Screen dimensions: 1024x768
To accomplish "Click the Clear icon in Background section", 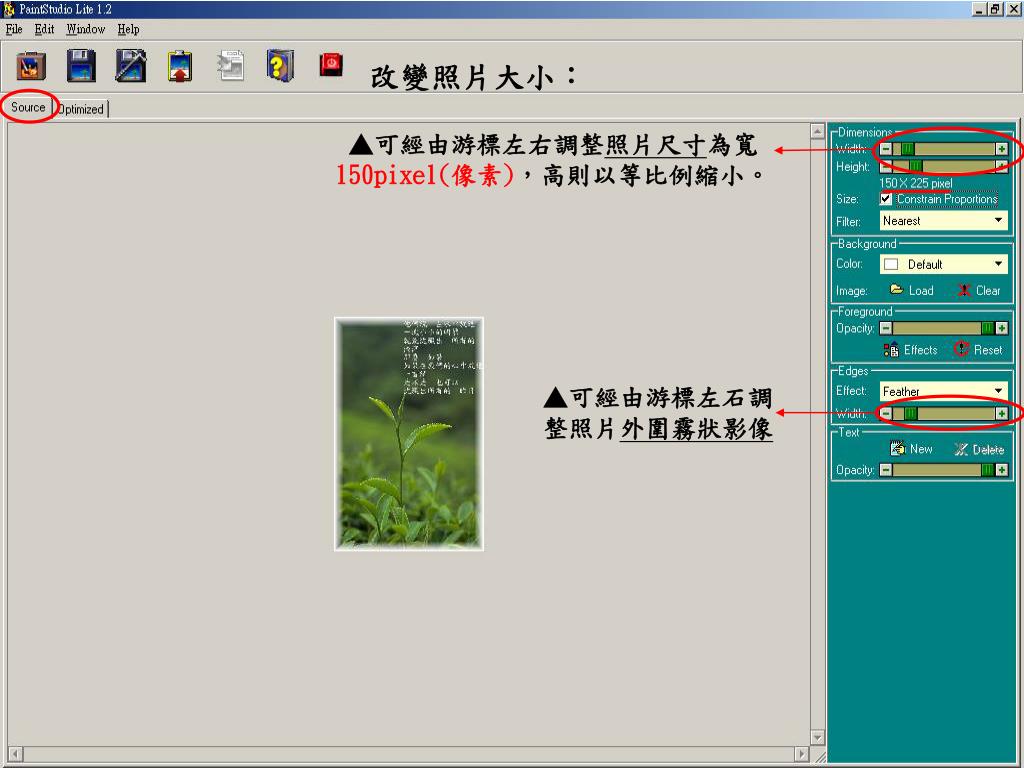I will (964, 290).
